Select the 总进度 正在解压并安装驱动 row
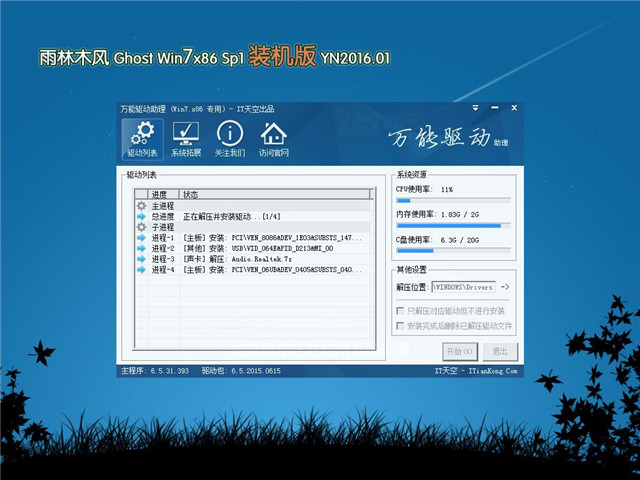The height and width of the screenshot is (480, 640). point(253,216)
